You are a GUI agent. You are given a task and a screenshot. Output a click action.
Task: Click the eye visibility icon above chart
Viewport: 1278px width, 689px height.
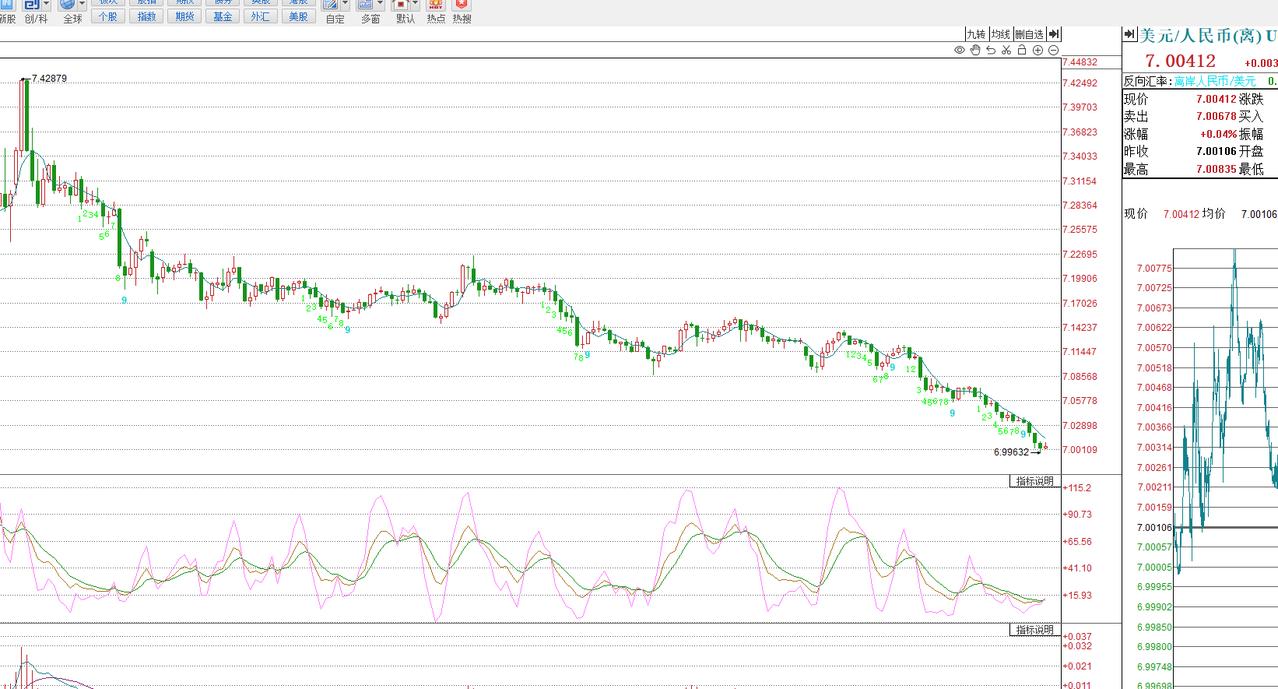pyautogui.click(x=959, y=50)
